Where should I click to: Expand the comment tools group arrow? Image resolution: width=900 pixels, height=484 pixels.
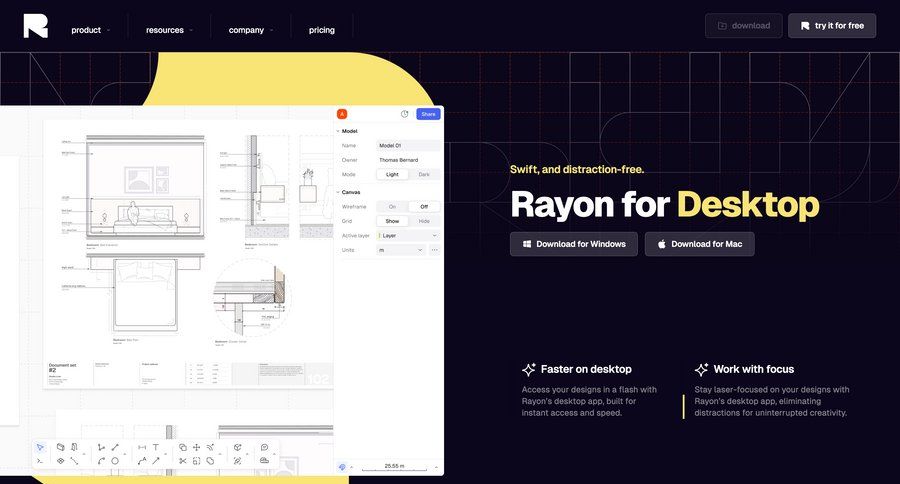pos(274,454)
